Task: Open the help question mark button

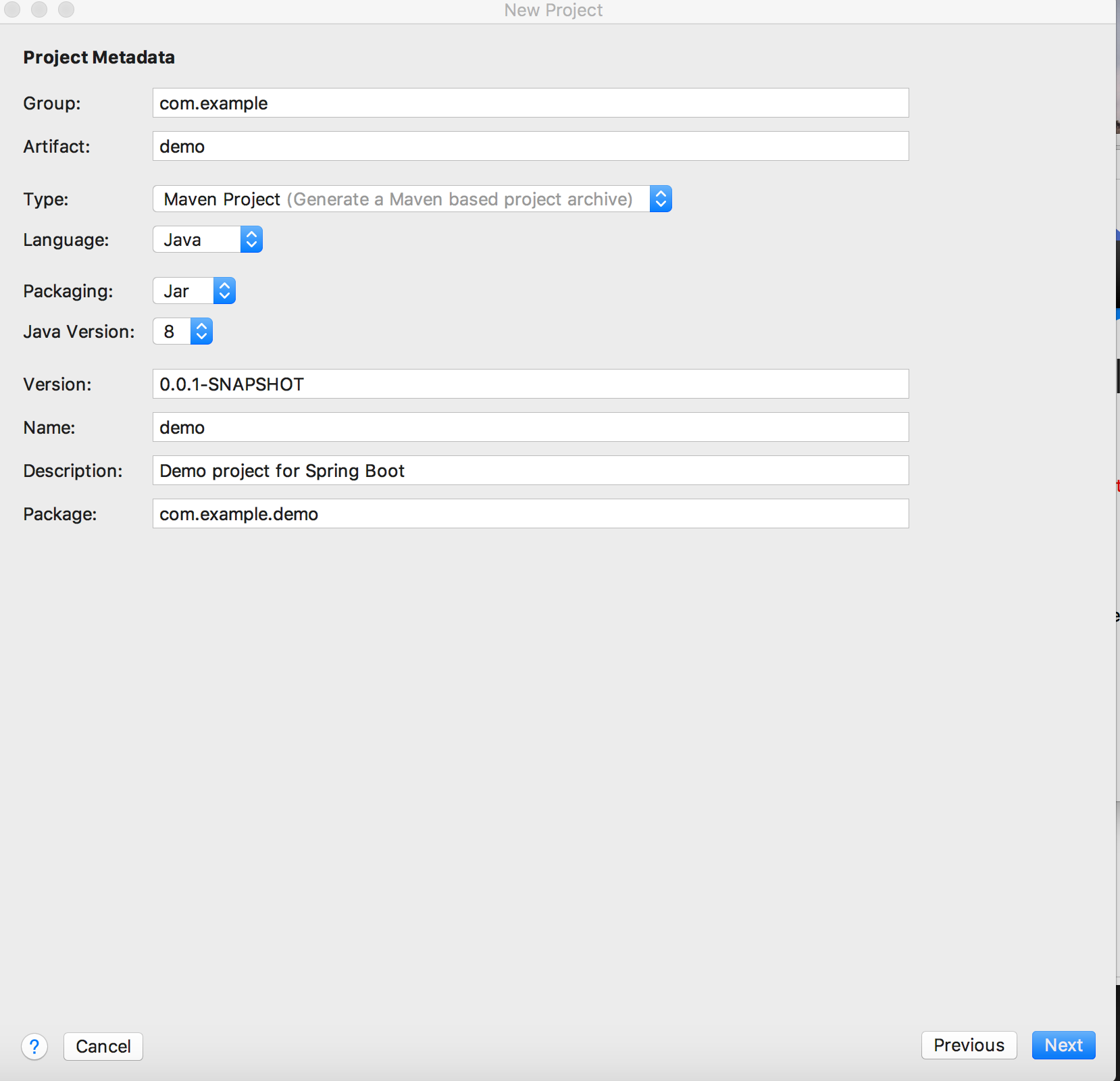Action: tap(34, 1047)
